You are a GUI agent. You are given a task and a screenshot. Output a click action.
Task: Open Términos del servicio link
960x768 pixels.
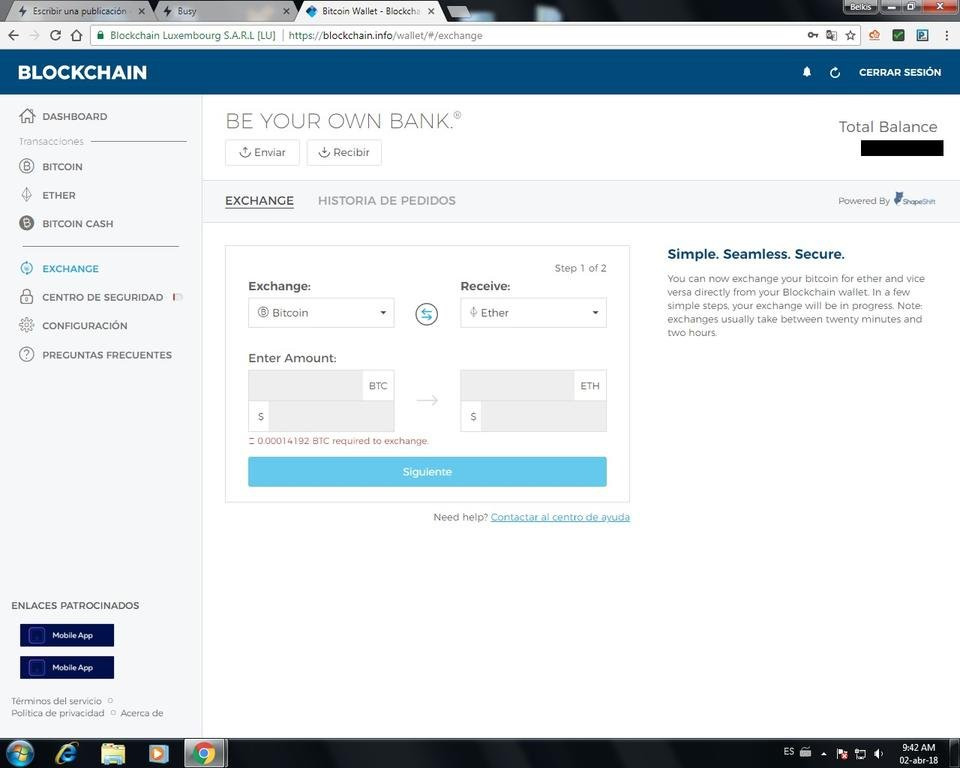[56, 701]
